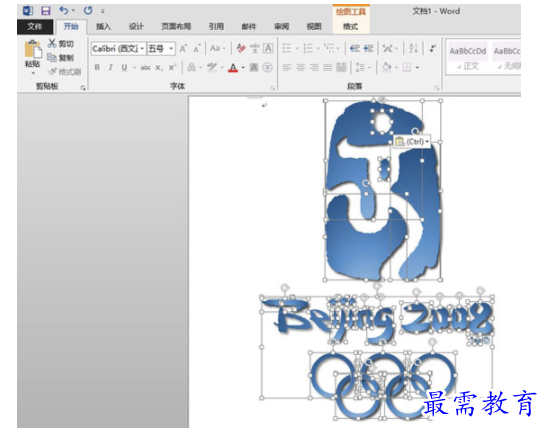Image resolution: width=545 pixels, height=435 pixels.
Task: Click the text effects A icon
Action: coord(192,67)
